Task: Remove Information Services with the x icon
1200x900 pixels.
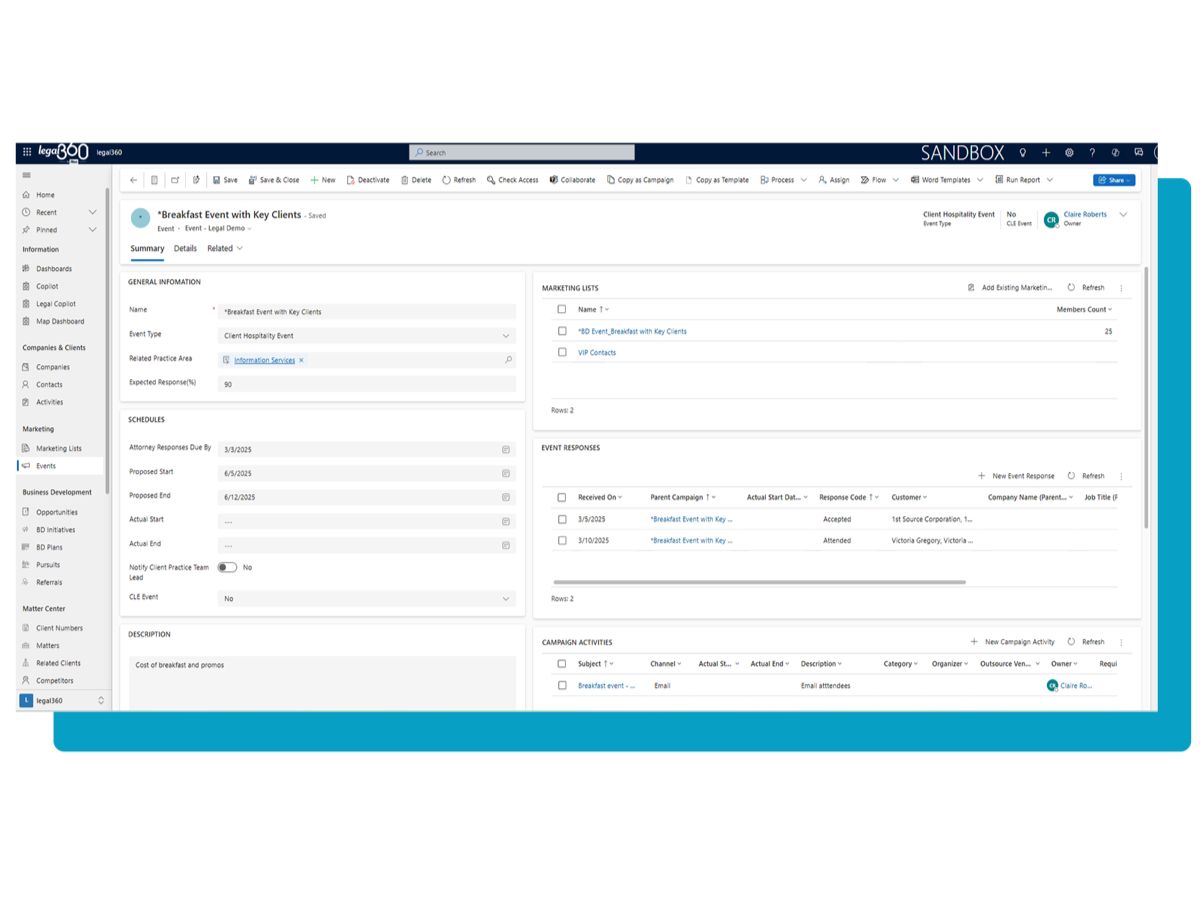Action: pyautogui.click(x=301, y=360)
